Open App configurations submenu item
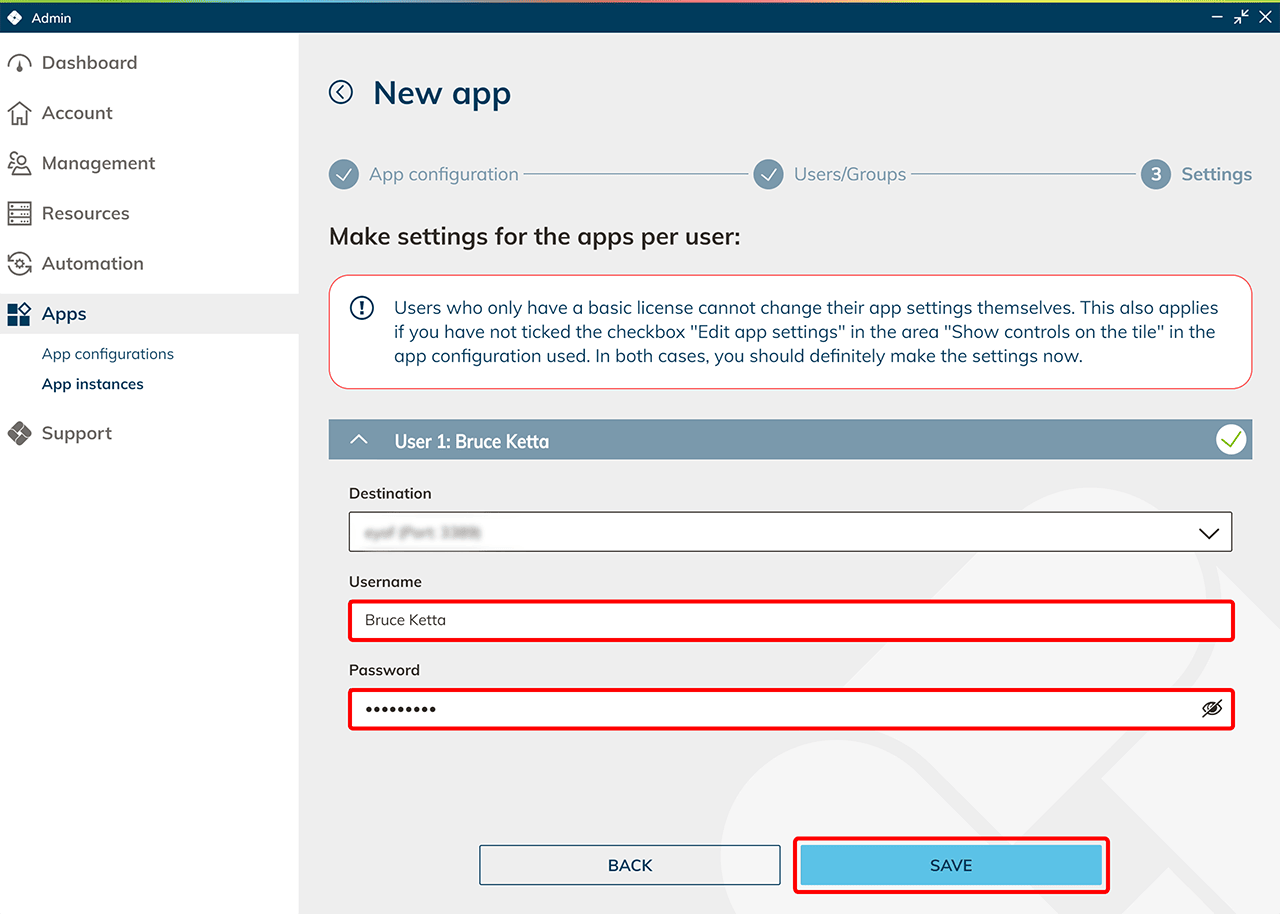This screenshot has height=914, width=1280. [108, 354]
